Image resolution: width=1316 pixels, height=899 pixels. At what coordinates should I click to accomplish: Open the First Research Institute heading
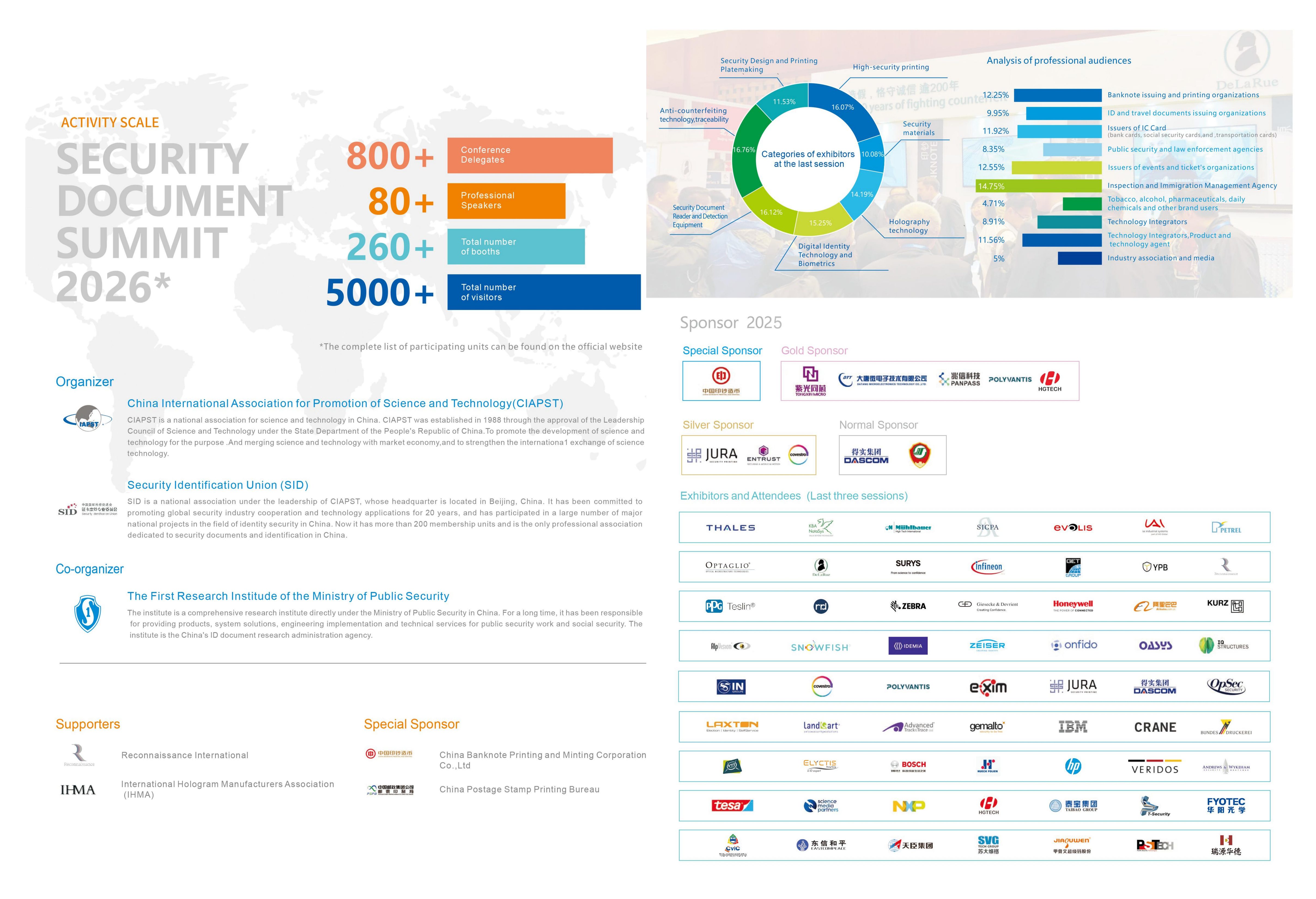[x=288, y=596]
